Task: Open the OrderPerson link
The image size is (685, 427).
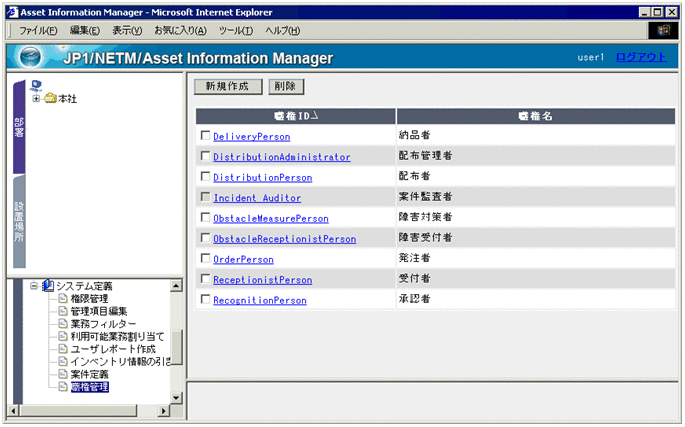Action: [243, 260]
